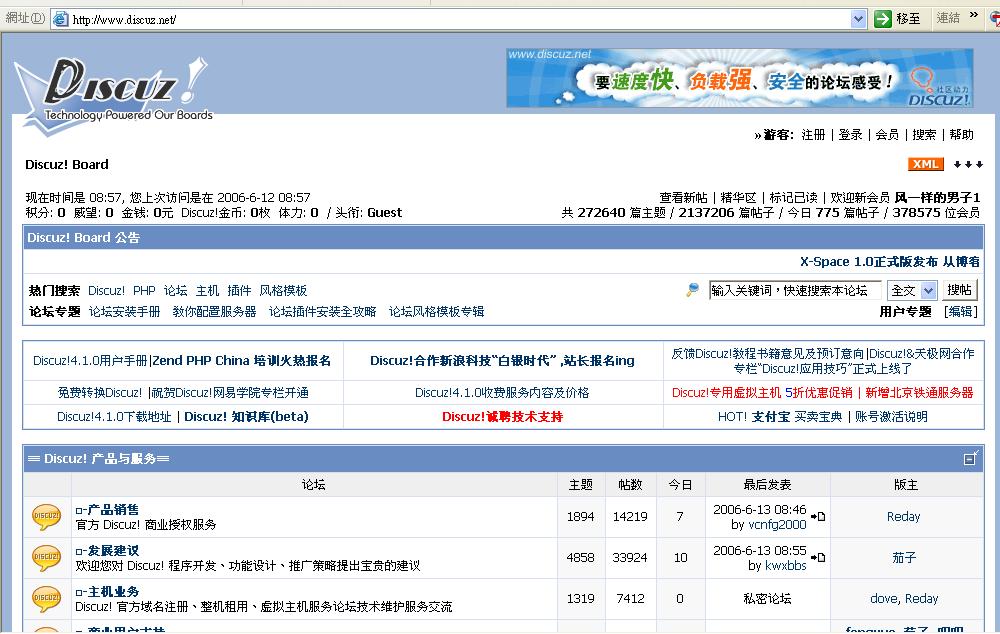Click the magnifier search icon
The height and width of the screenshot is (634, 1000).
[692, 290]
